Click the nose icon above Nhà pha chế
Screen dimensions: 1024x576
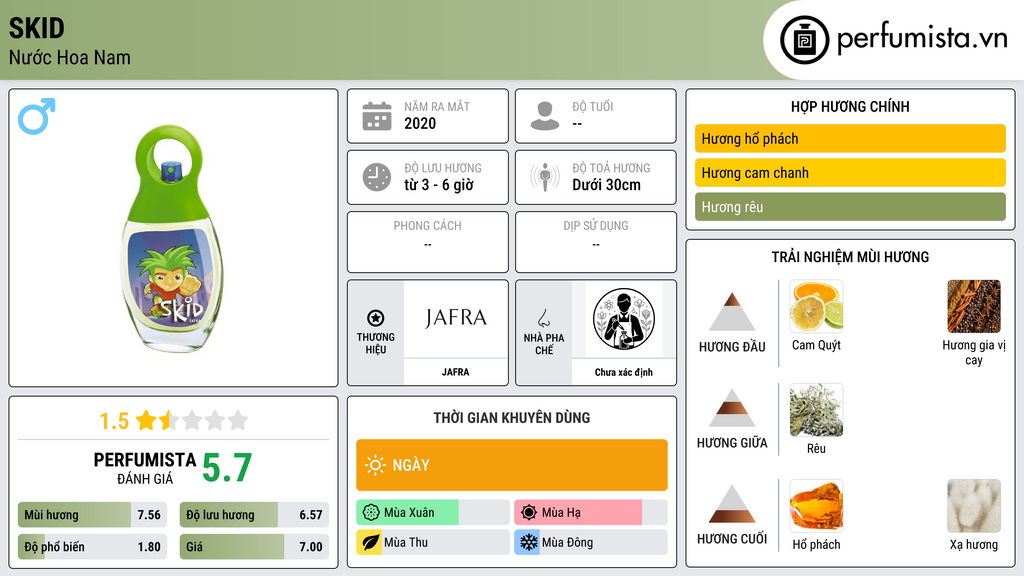(x=543, y=318)
